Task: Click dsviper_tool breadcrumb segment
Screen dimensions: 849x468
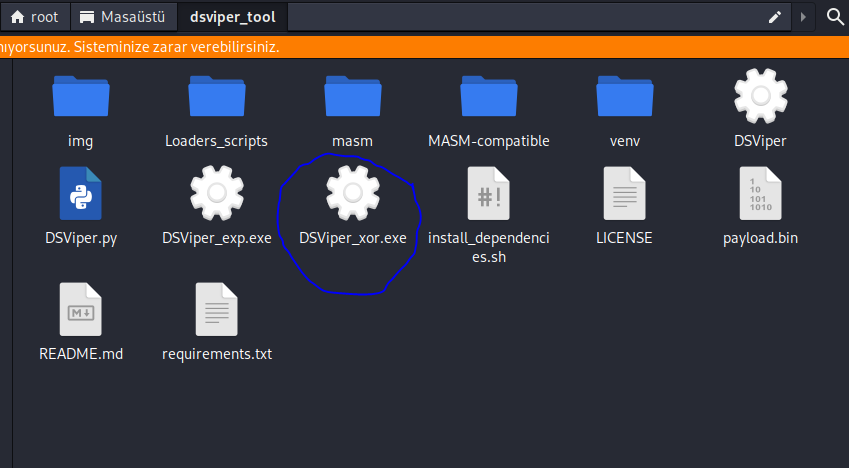Action: click(x=233, y=17)
